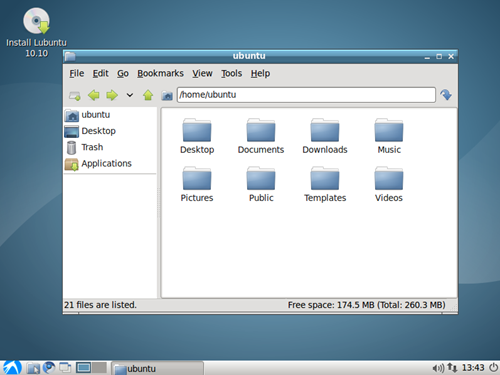The height and width of the screenshot is (375, 500).
Task: Select the Downloads folder icon
Action: click(325, 136)
